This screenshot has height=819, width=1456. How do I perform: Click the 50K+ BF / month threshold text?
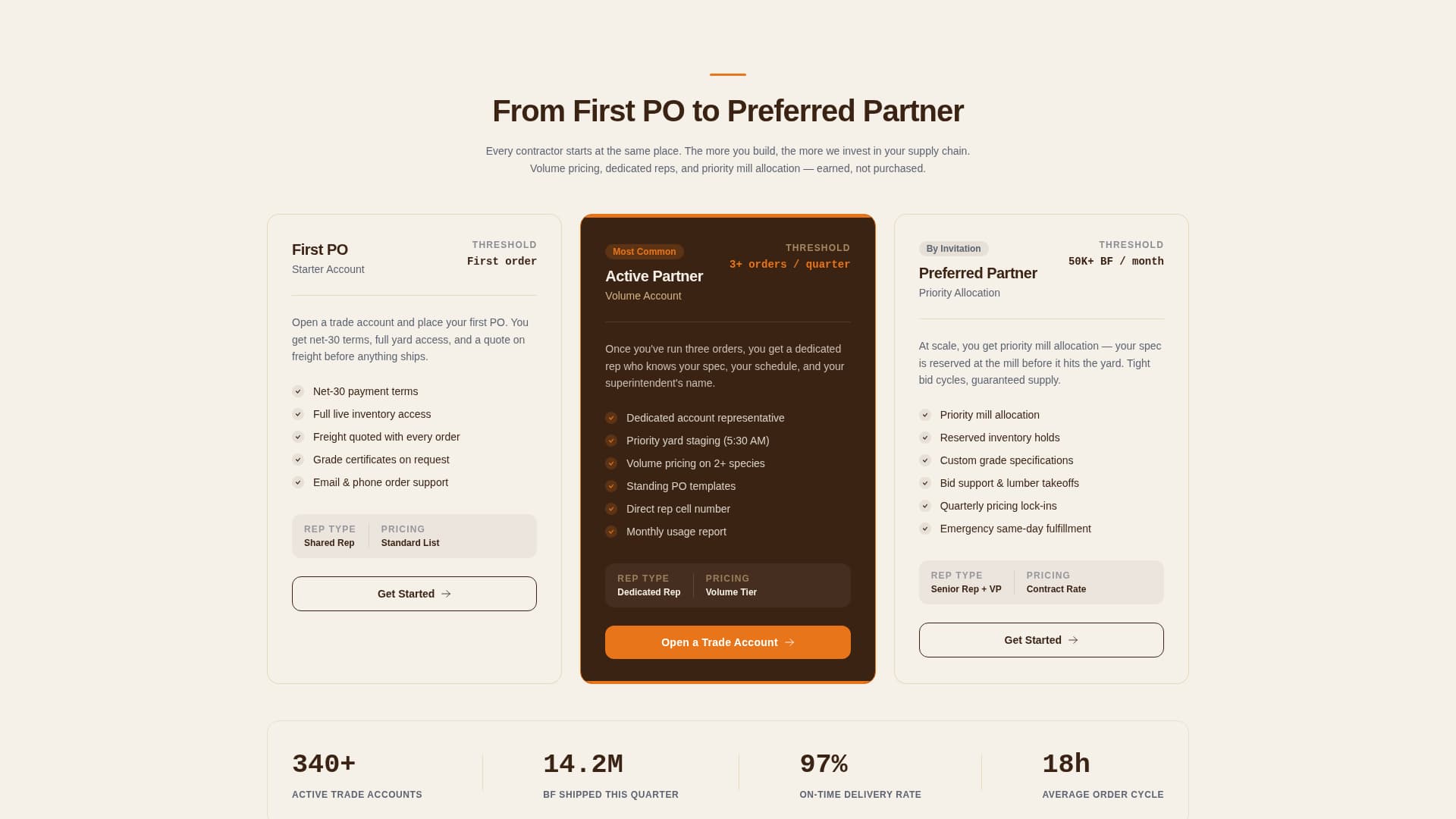(x=1116, y=261)
